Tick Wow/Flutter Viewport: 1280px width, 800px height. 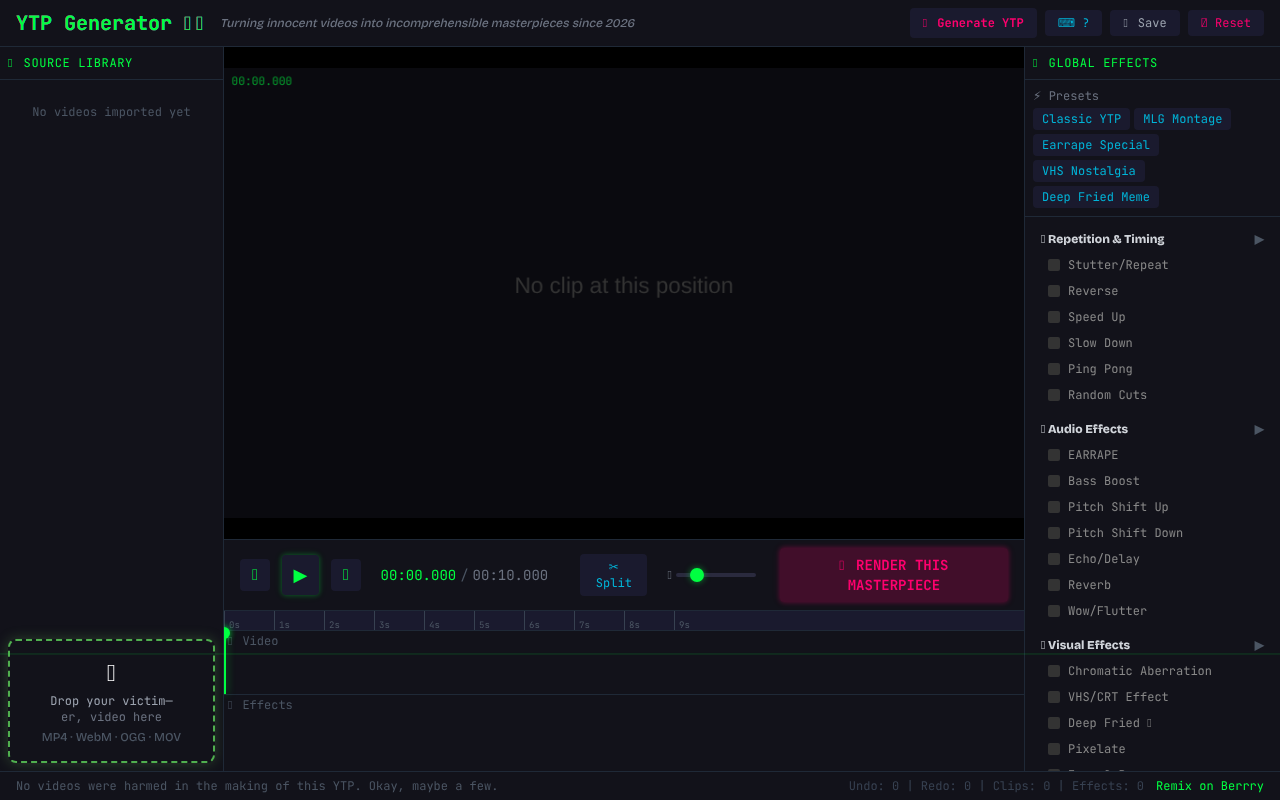pos(1054,611)
